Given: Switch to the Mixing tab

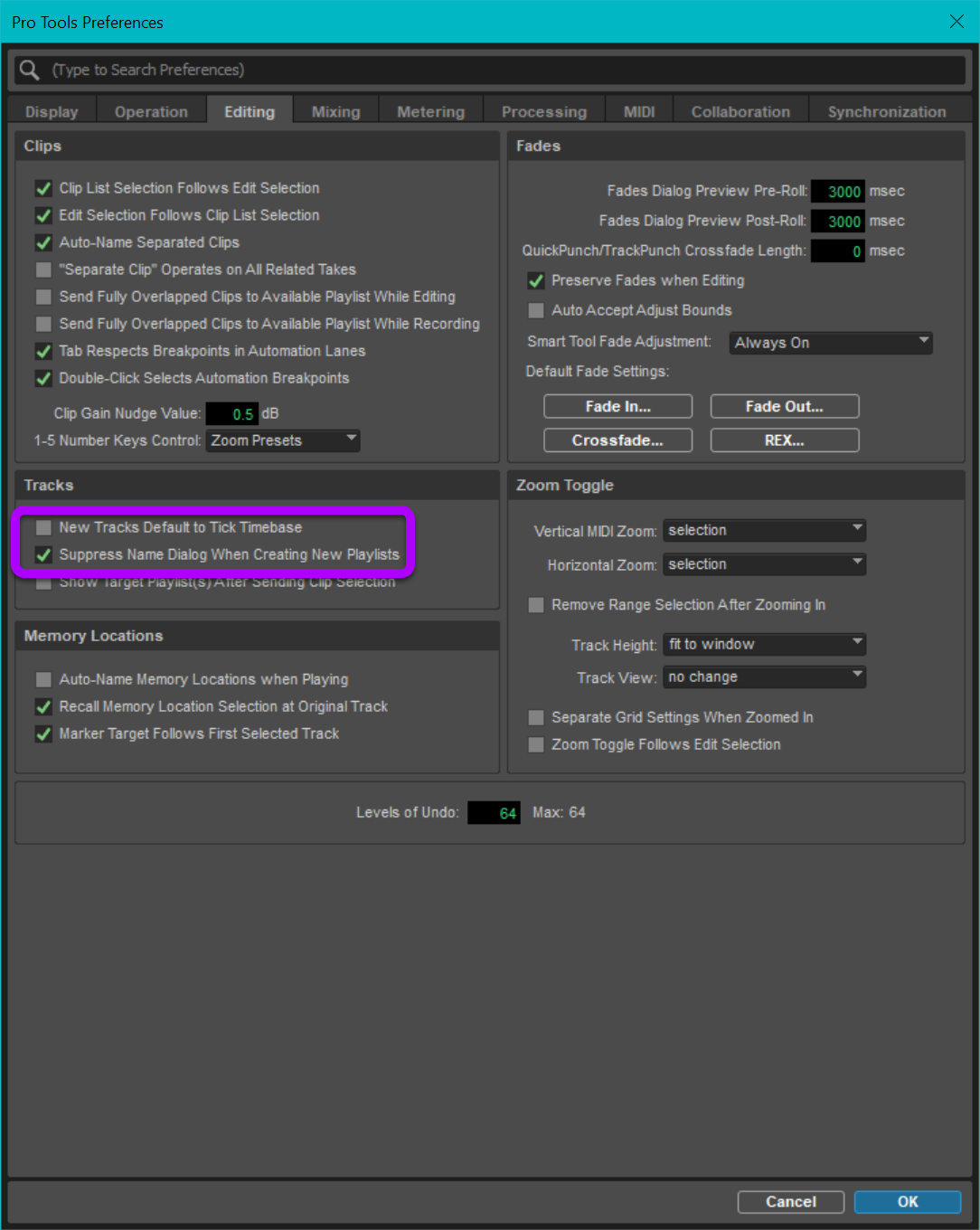Looking at the screenshot, I should pos(335,111).
